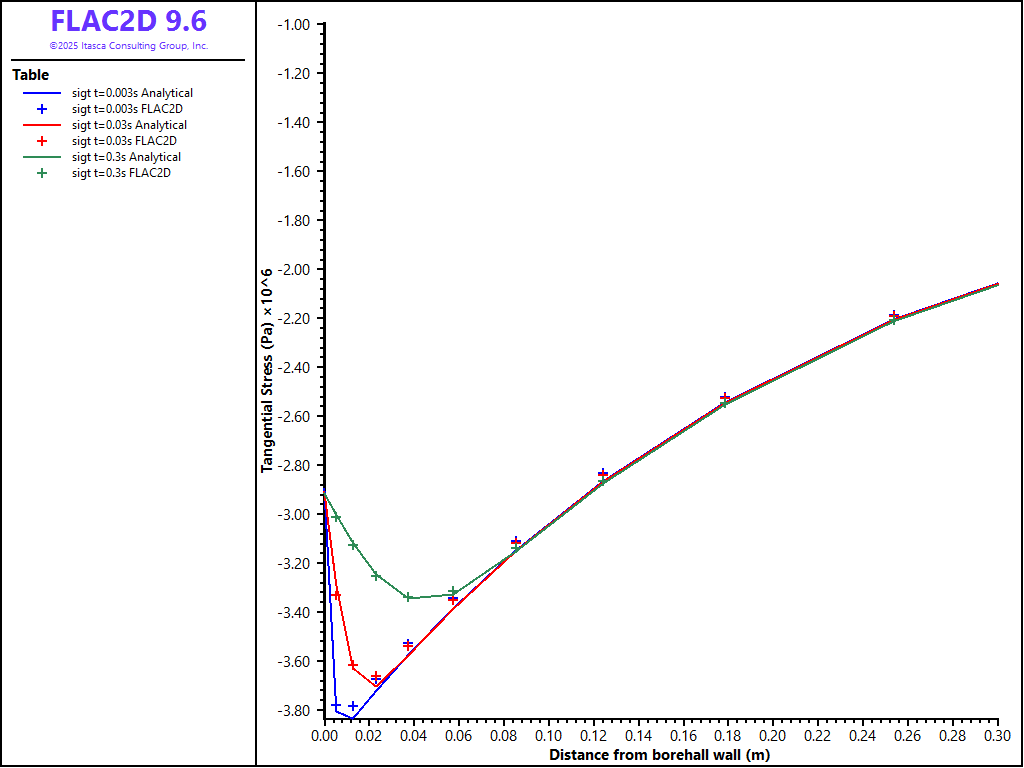Click the blue plus marker in the legend
Screen dimensions: 1024x768
pos(41,109)
